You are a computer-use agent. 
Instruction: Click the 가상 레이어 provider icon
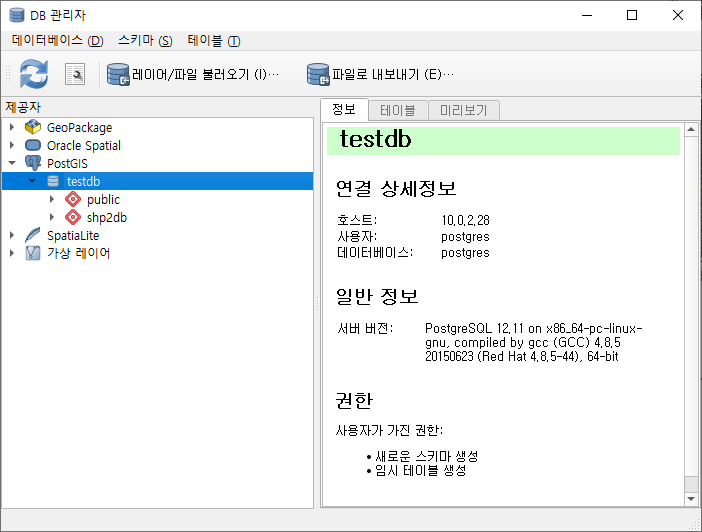[x=33, y=253]
